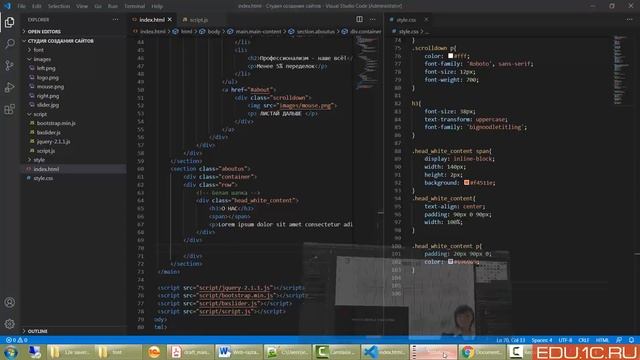The image size is (640, 360).
Task: Open the Terminal menu
Action: (x=135, y=6)
